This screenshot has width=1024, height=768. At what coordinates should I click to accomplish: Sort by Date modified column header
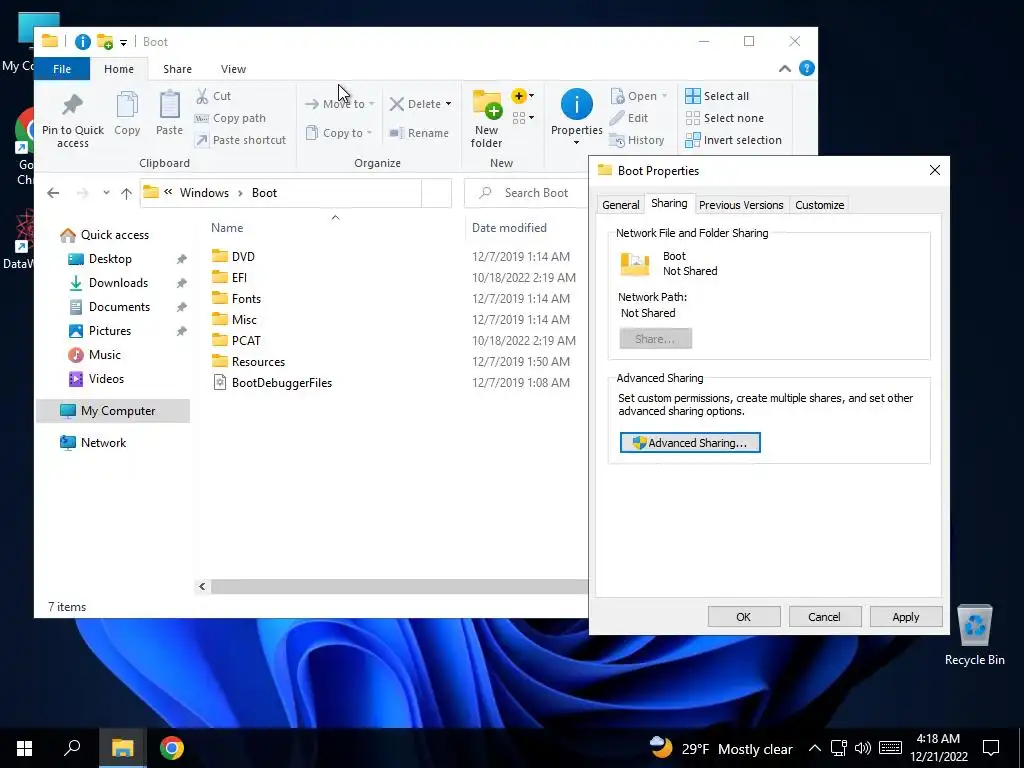tap(509, 228)
